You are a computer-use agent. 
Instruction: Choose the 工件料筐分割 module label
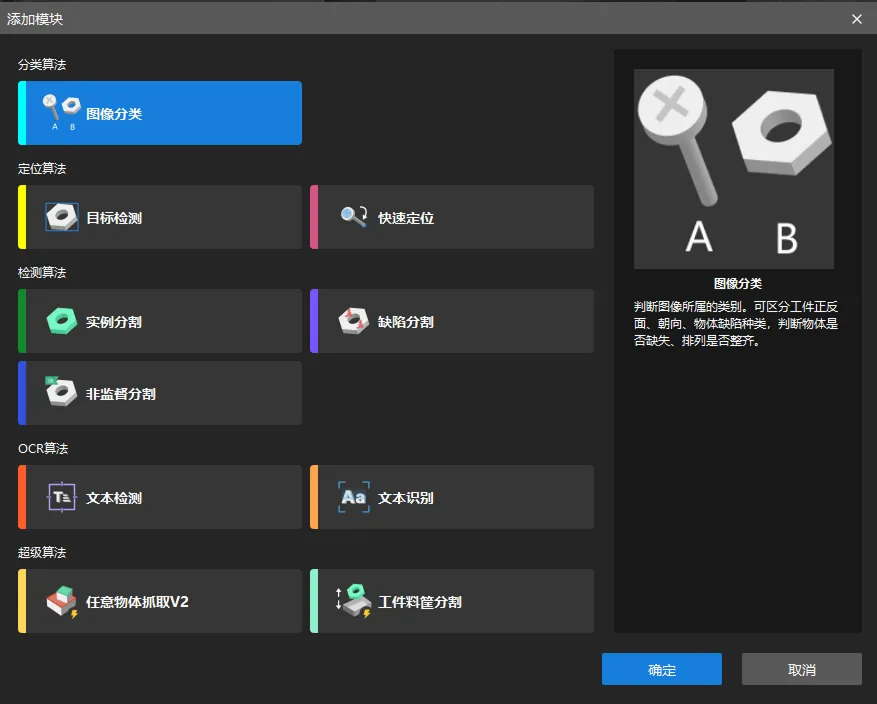pos(420,602)
